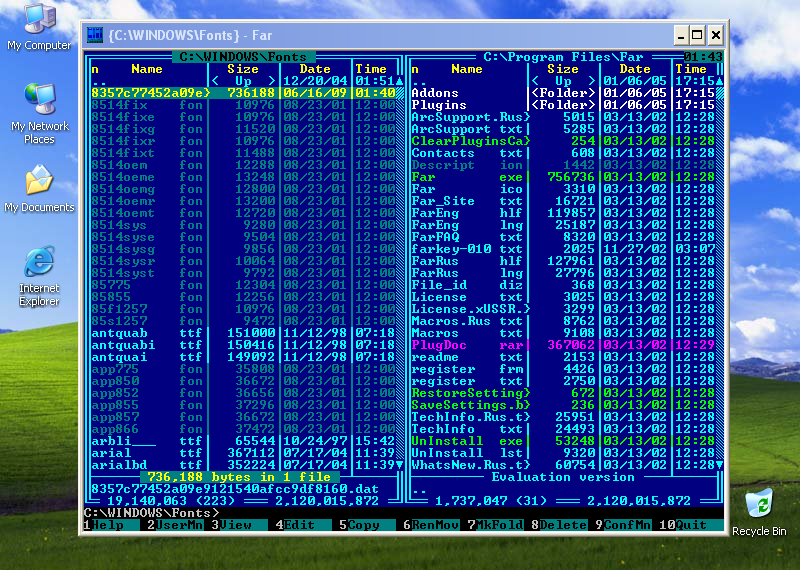Select Macros txt file

pyautogui.click(x=563, y=333)
